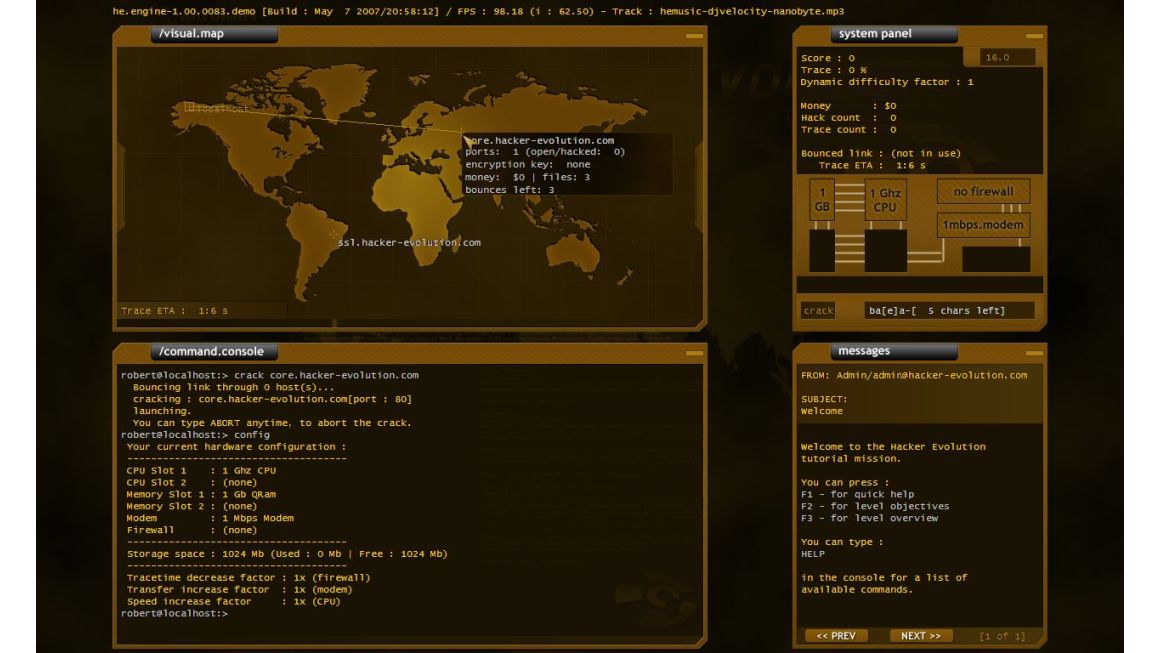Click the empty memory slot below 1 GB
Image resolution: width=1160 pixels, height=653 pixels.
(822, 251)
